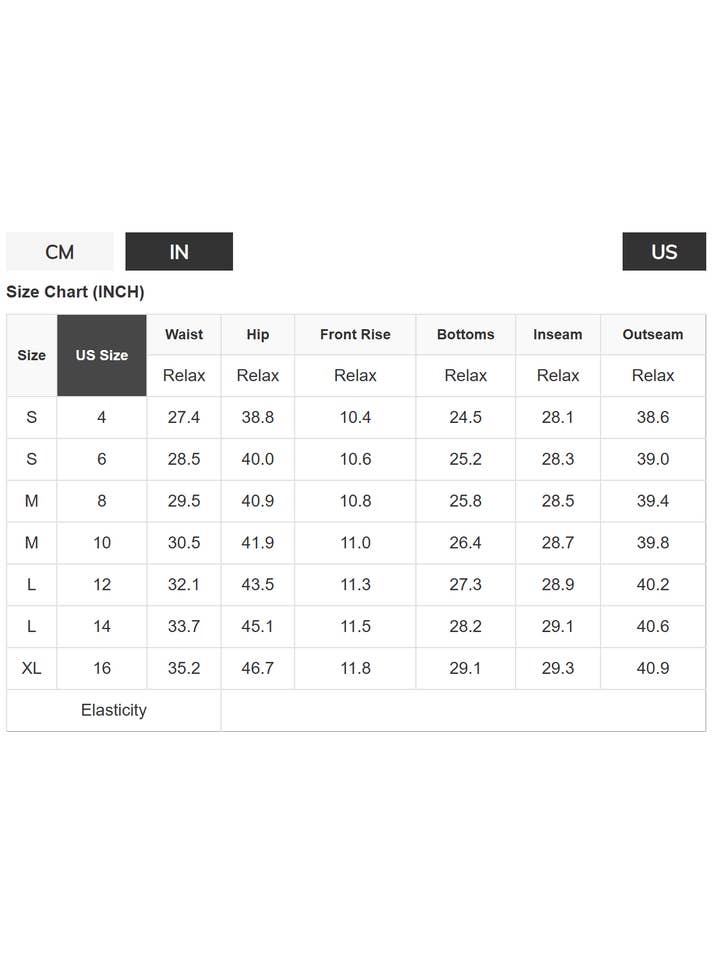This screenshot has height=960, width=720.
Task: Select US size 4 cell
Action: point(102,417)
